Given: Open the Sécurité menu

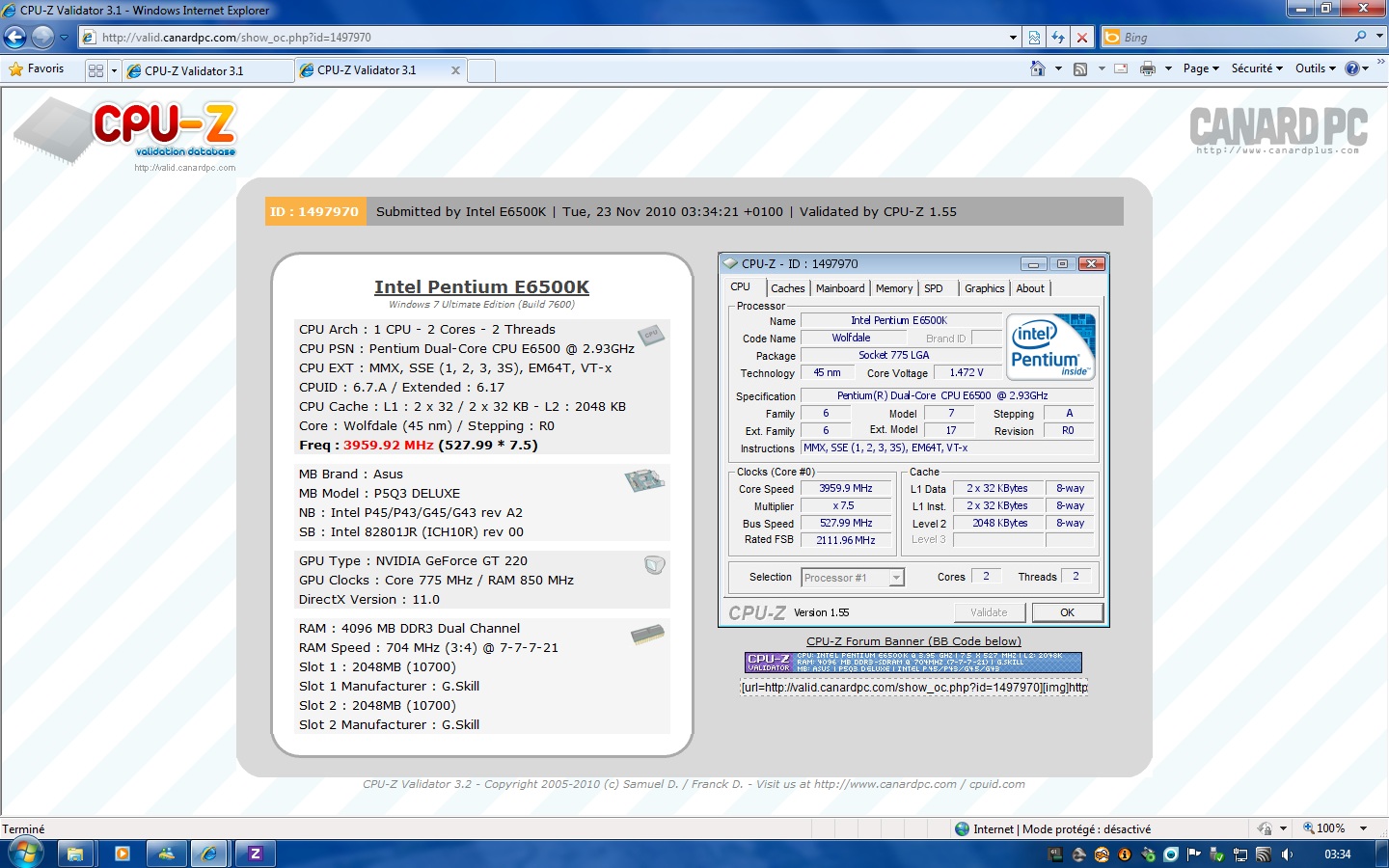Looking at the screenshot, I should coord(1257,68).
